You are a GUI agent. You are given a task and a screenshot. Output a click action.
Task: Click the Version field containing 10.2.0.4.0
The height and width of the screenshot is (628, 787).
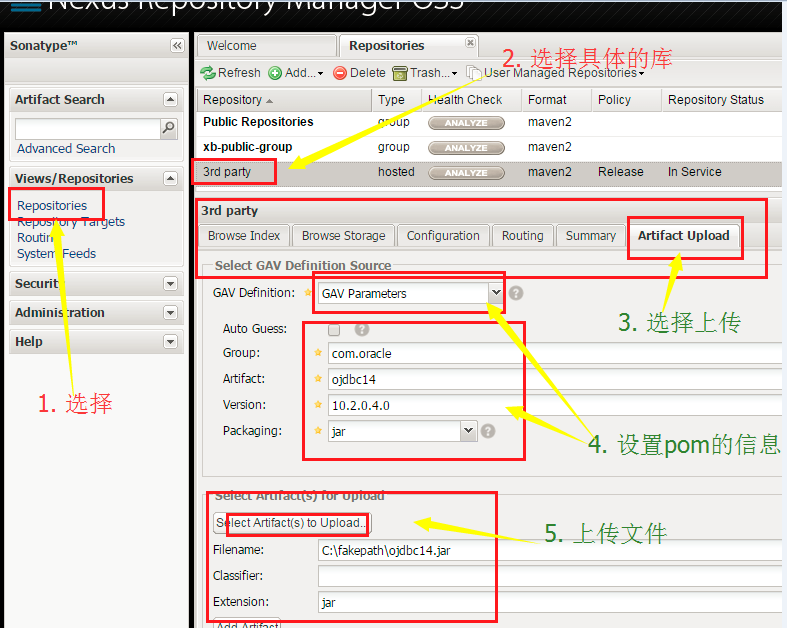point(555,406)
